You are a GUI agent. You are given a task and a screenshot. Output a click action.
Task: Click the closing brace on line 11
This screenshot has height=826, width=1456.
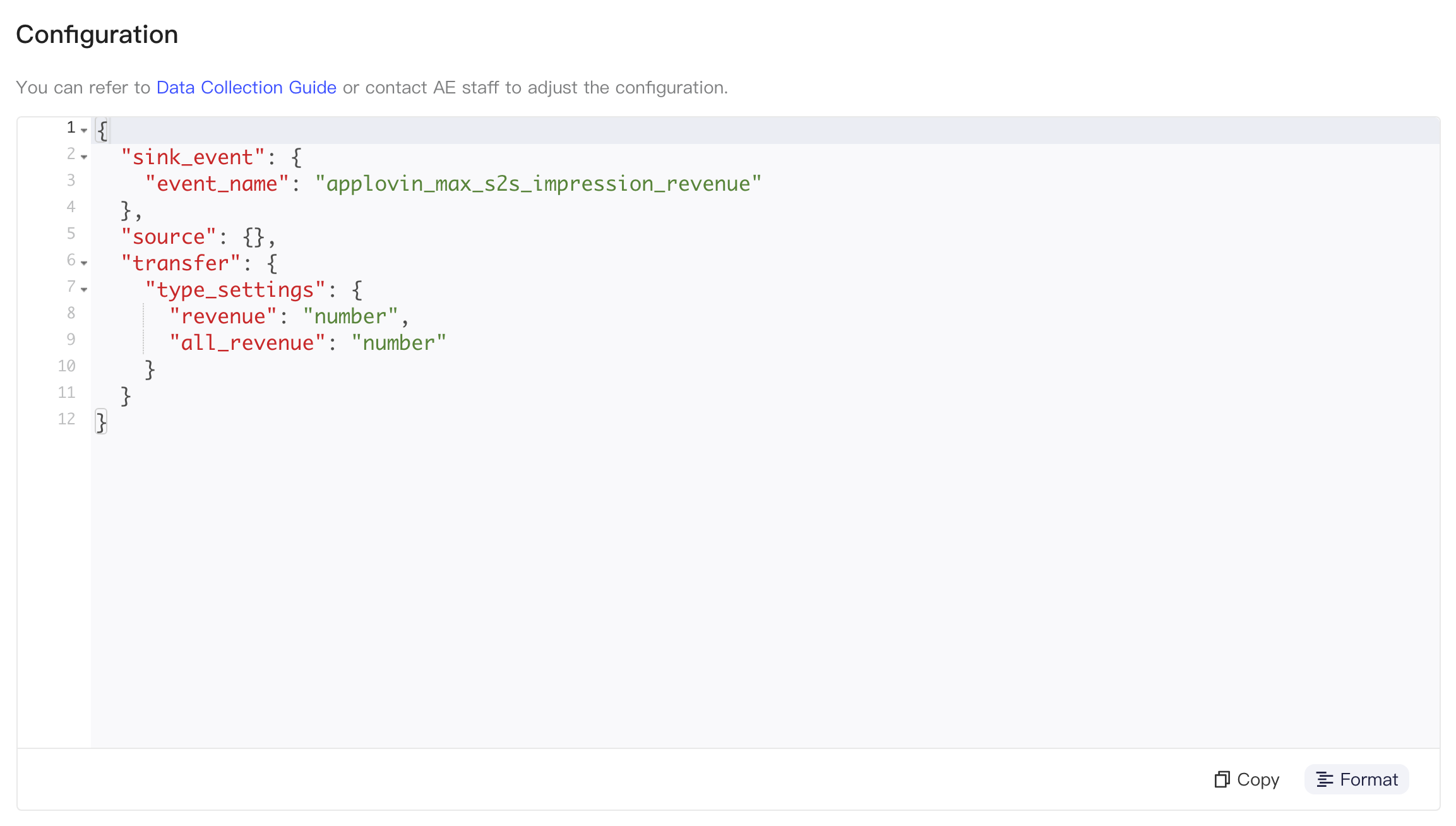126,396
